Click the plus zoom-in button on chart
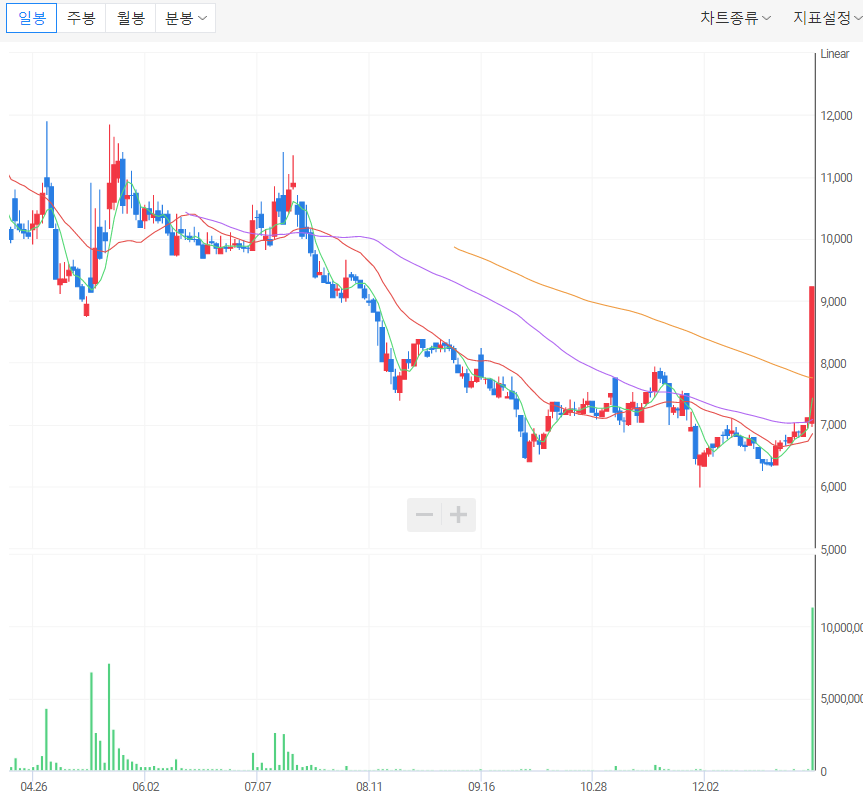 pyautogui.click(x=458, y=515)
